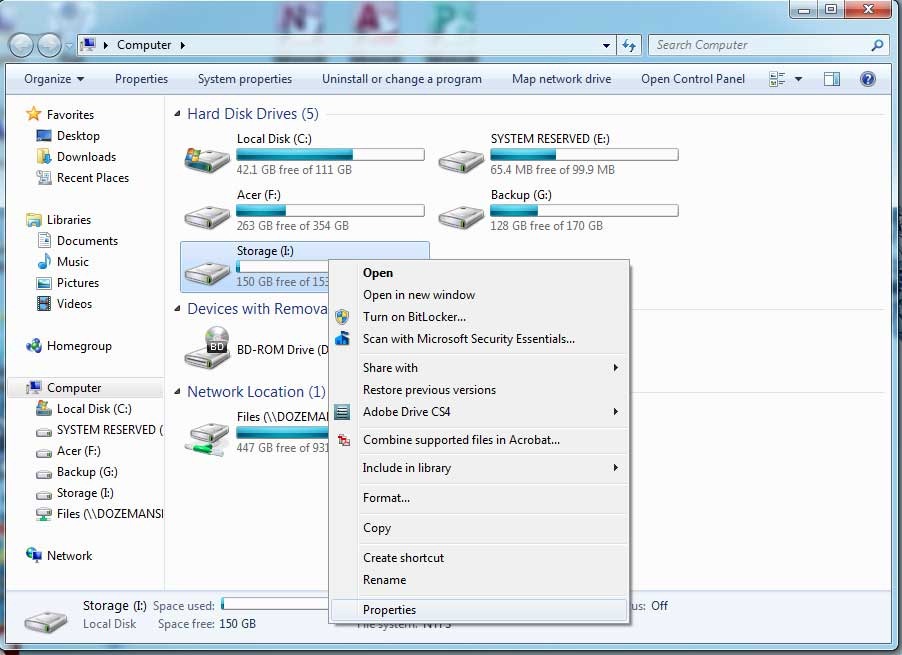Click the Recent Places icon in the sidebar
The height and width of the screenshot is (655, 902).
pos(44,178)
